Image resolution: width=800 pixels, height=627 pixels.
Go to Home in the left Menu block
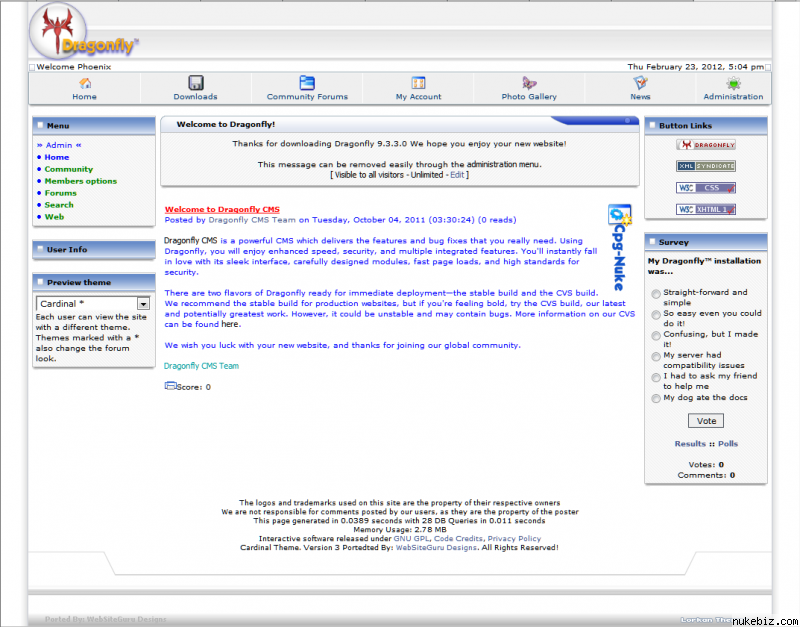pos(57,157)
